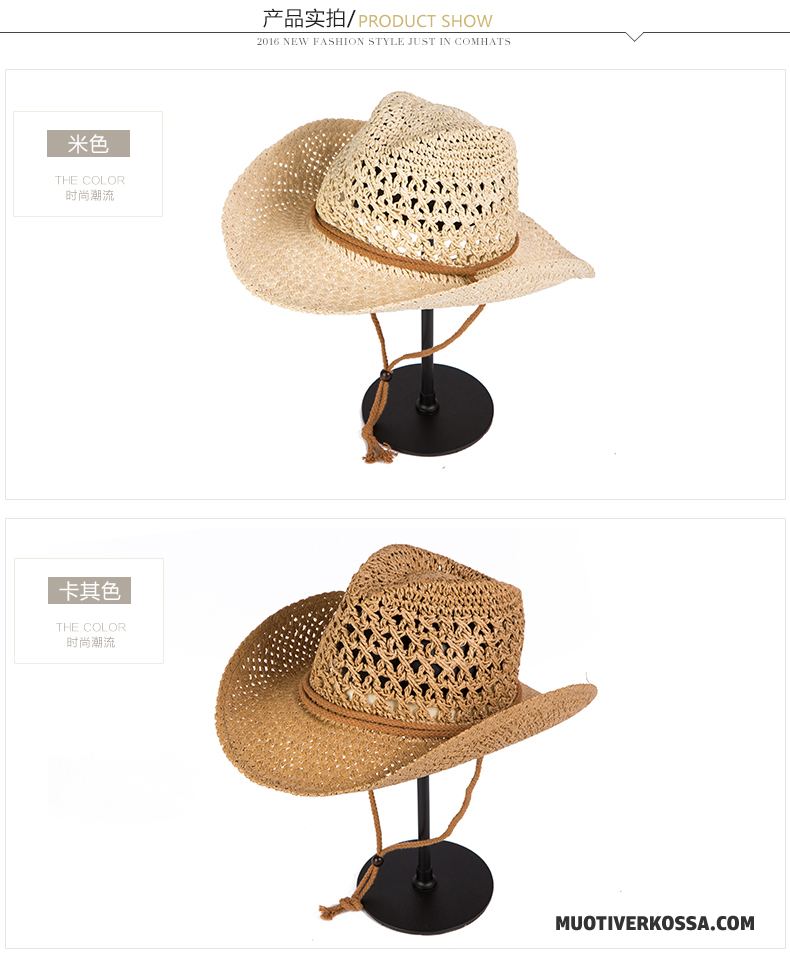Image resolution: width=790 pixels, height=958 pixels.
Task: Click the brown chin cord tassel of beige hat
Action: point(371,449)
